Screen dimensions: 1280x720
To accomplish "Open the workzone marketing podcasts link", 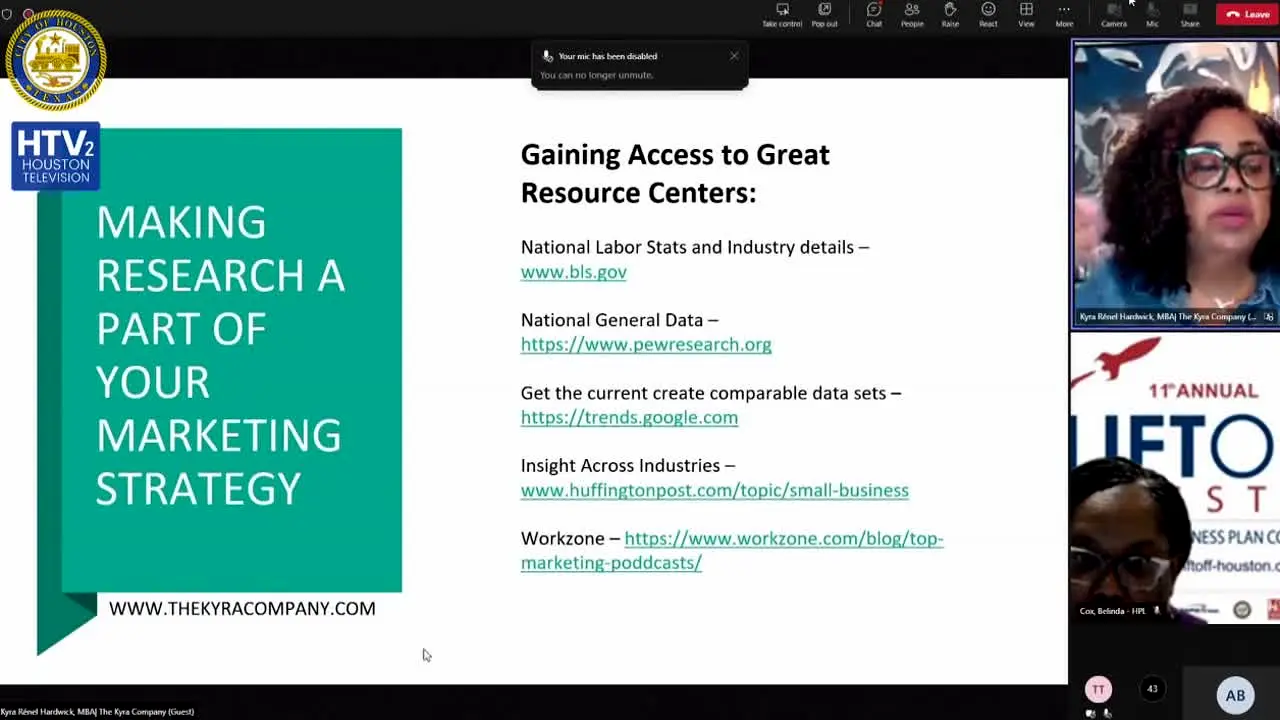I will (732, 551).
